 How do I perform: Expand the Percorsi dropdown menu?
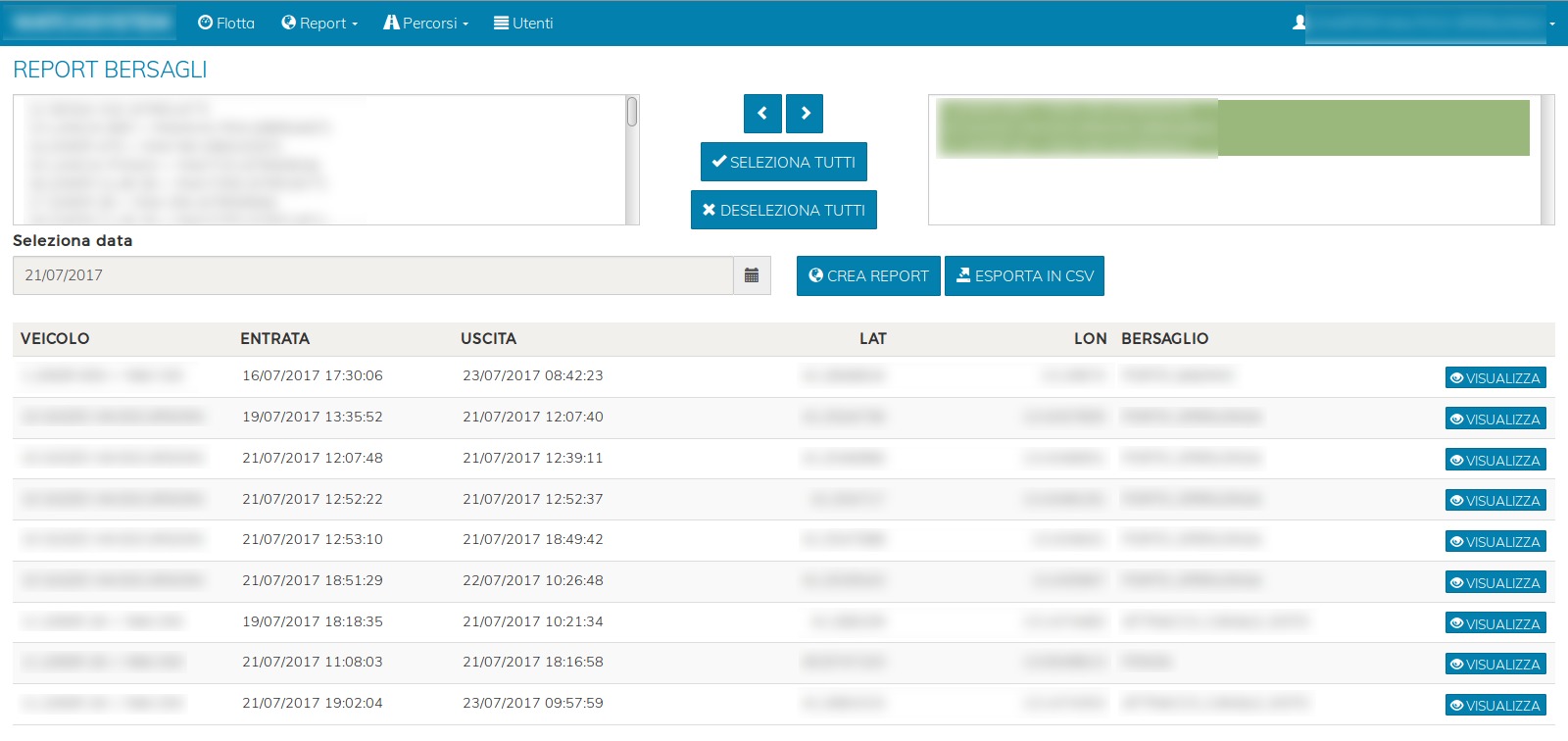(426, 23)
